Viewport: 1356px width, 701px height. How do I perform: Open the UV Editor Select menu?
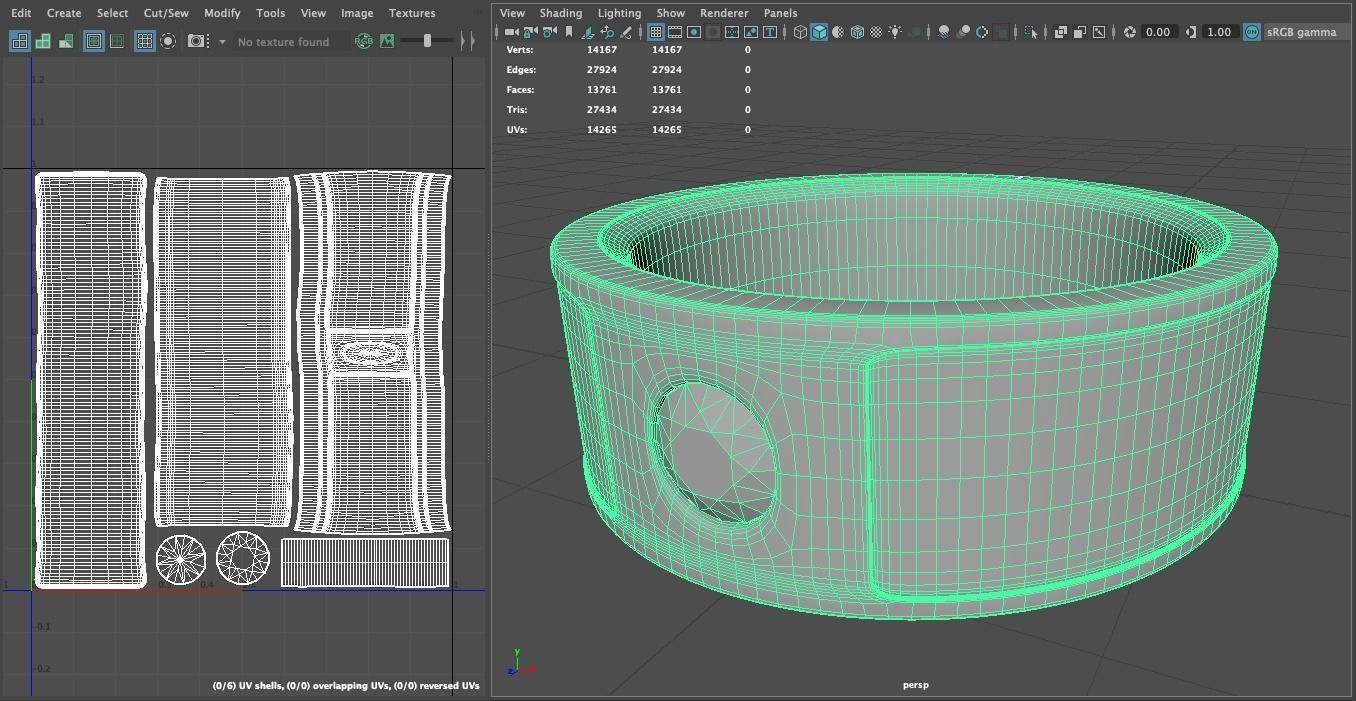[112, 13]
